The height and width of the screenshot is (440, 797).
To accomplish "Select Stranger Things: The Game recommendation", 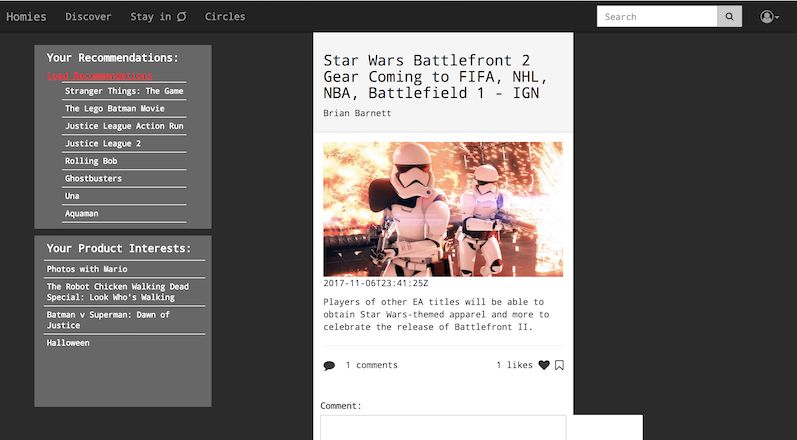I will coord(124,91).
